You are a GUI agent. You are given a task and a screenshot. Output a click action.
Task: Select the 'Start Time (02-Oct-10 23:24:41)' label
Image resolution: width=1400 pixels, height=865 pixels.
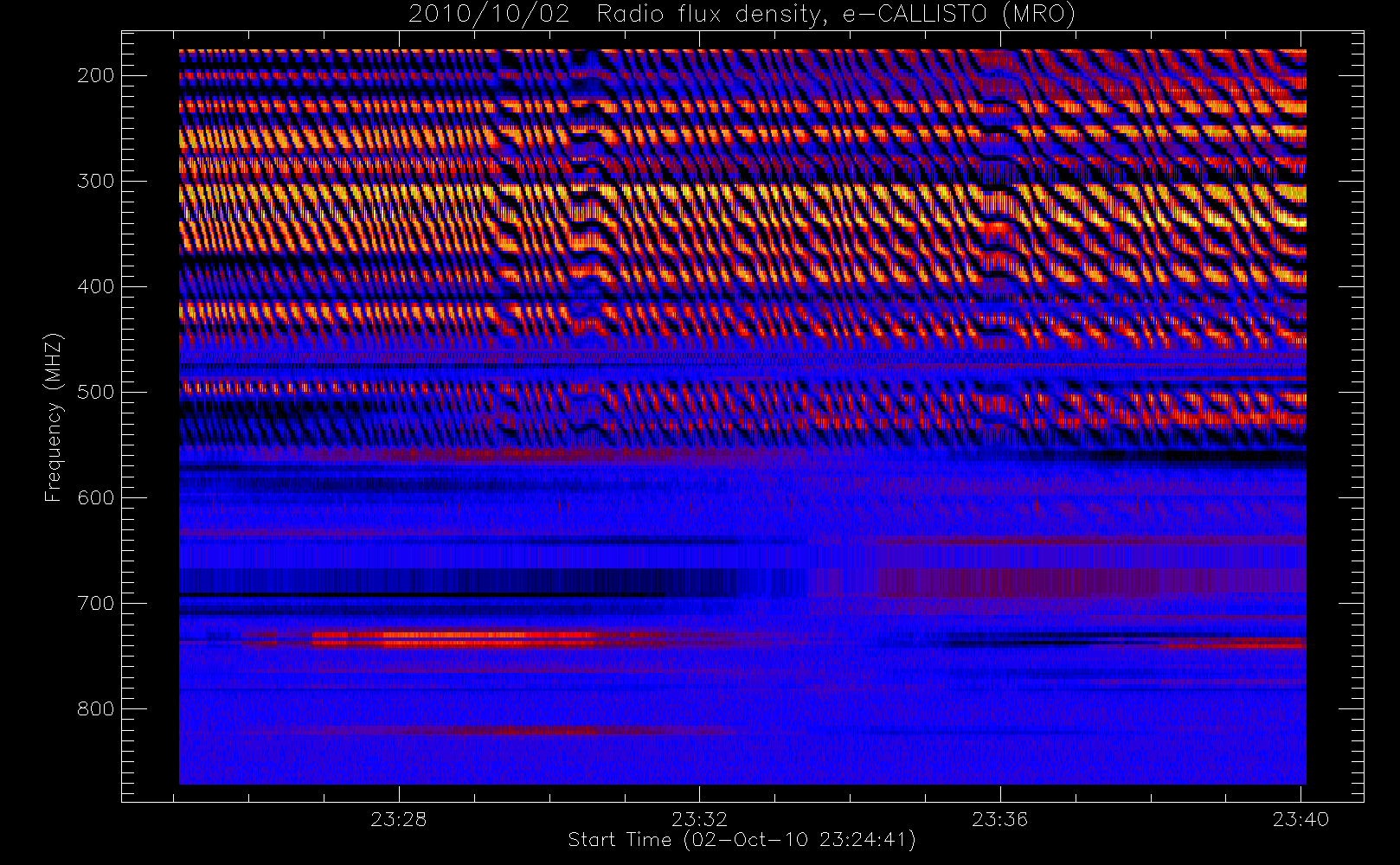point(742,840)
